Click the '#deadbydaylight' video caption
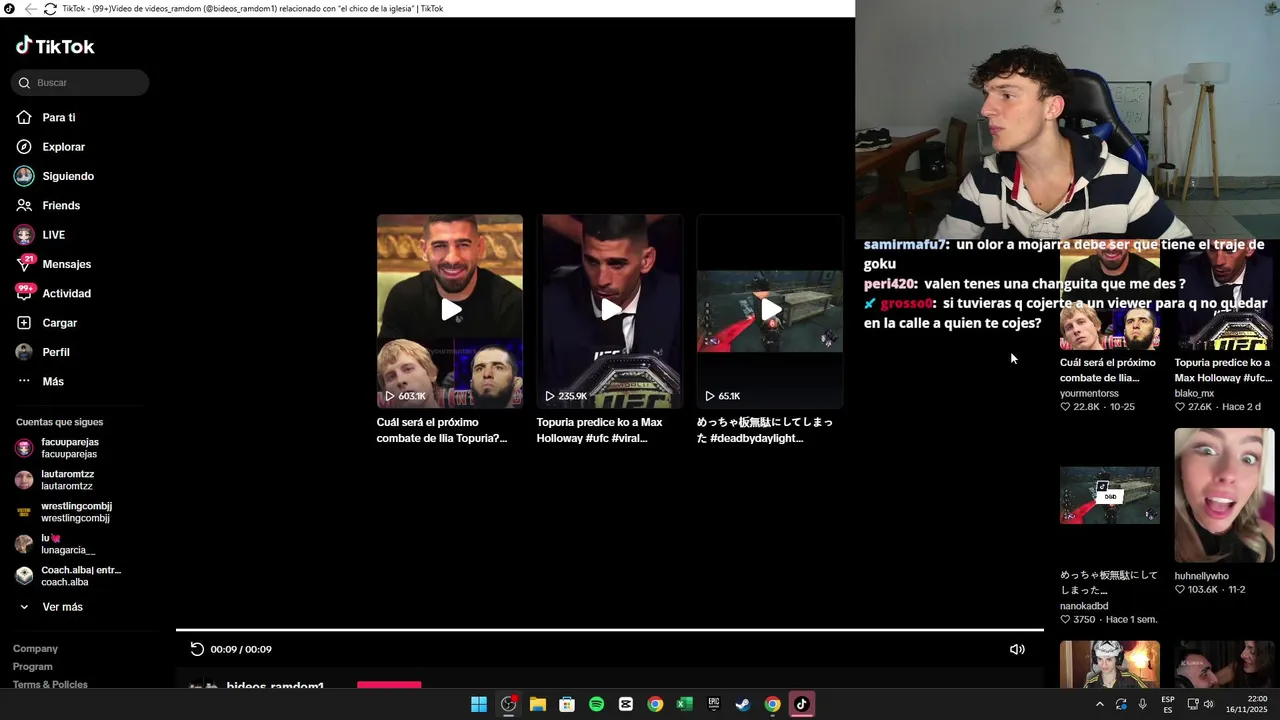Screen dimensions: 1280x720 (765, 430)
